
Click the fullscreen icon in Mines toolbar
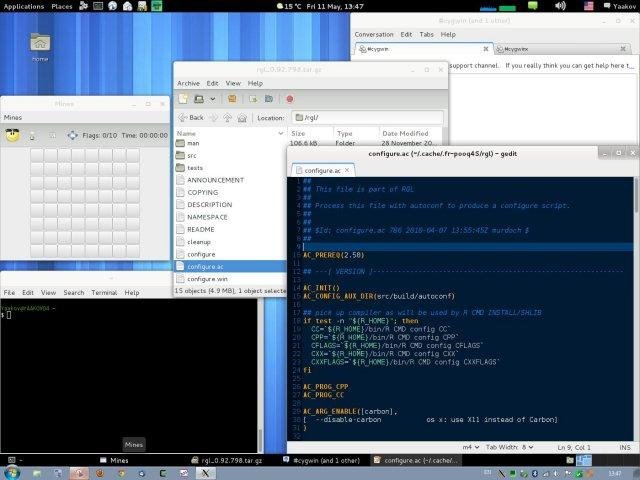click(x=72, y=135)
